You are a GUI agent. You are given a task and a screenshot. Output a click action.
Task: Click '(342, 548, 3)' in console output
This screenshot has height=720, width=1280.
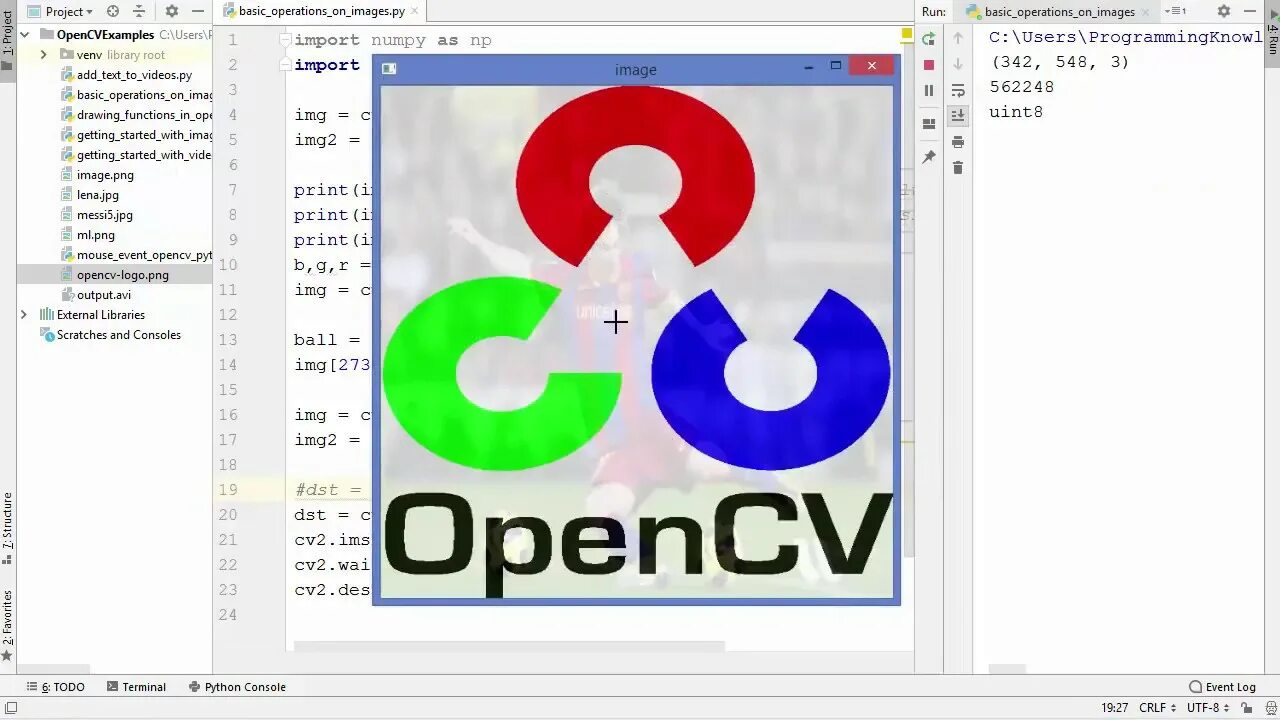click(1059, 62)
